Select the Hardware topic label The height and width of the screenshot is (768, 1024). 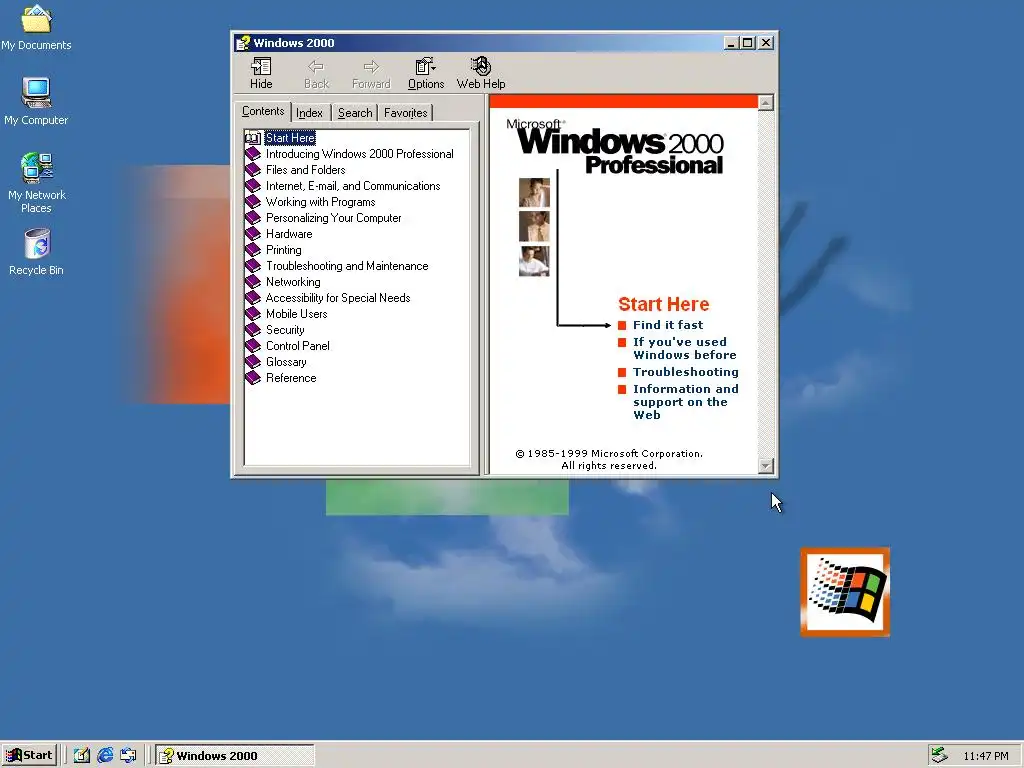coord(289,234)
